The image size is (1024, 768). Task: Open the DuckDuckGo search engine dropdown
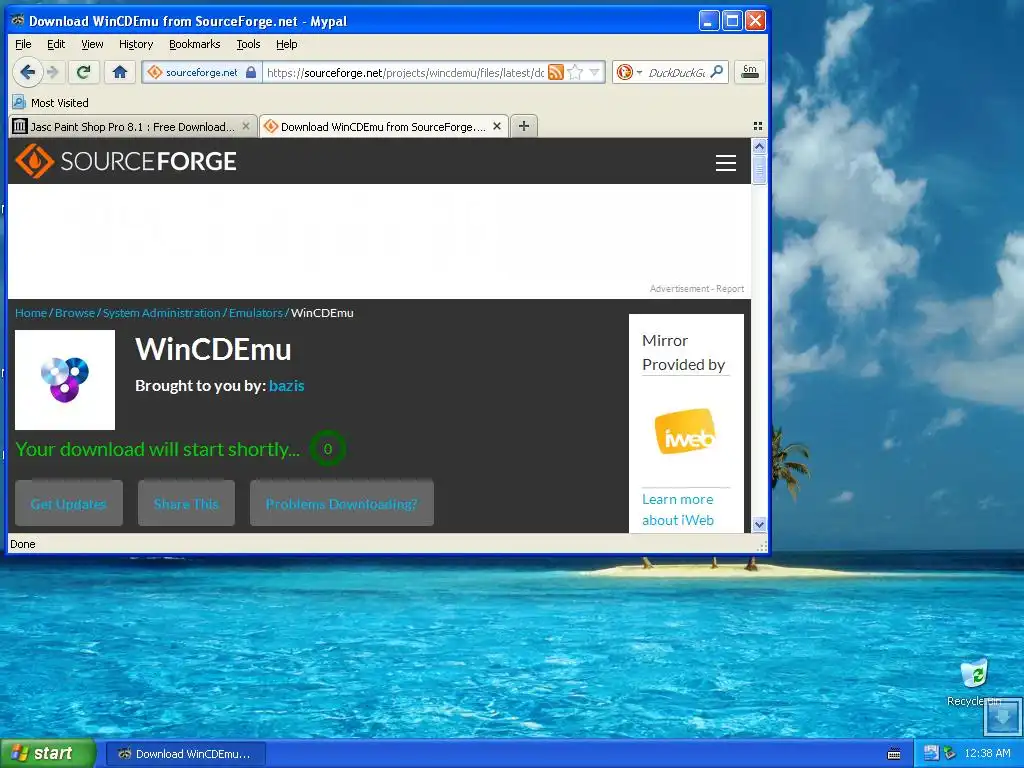click(630, 72)
